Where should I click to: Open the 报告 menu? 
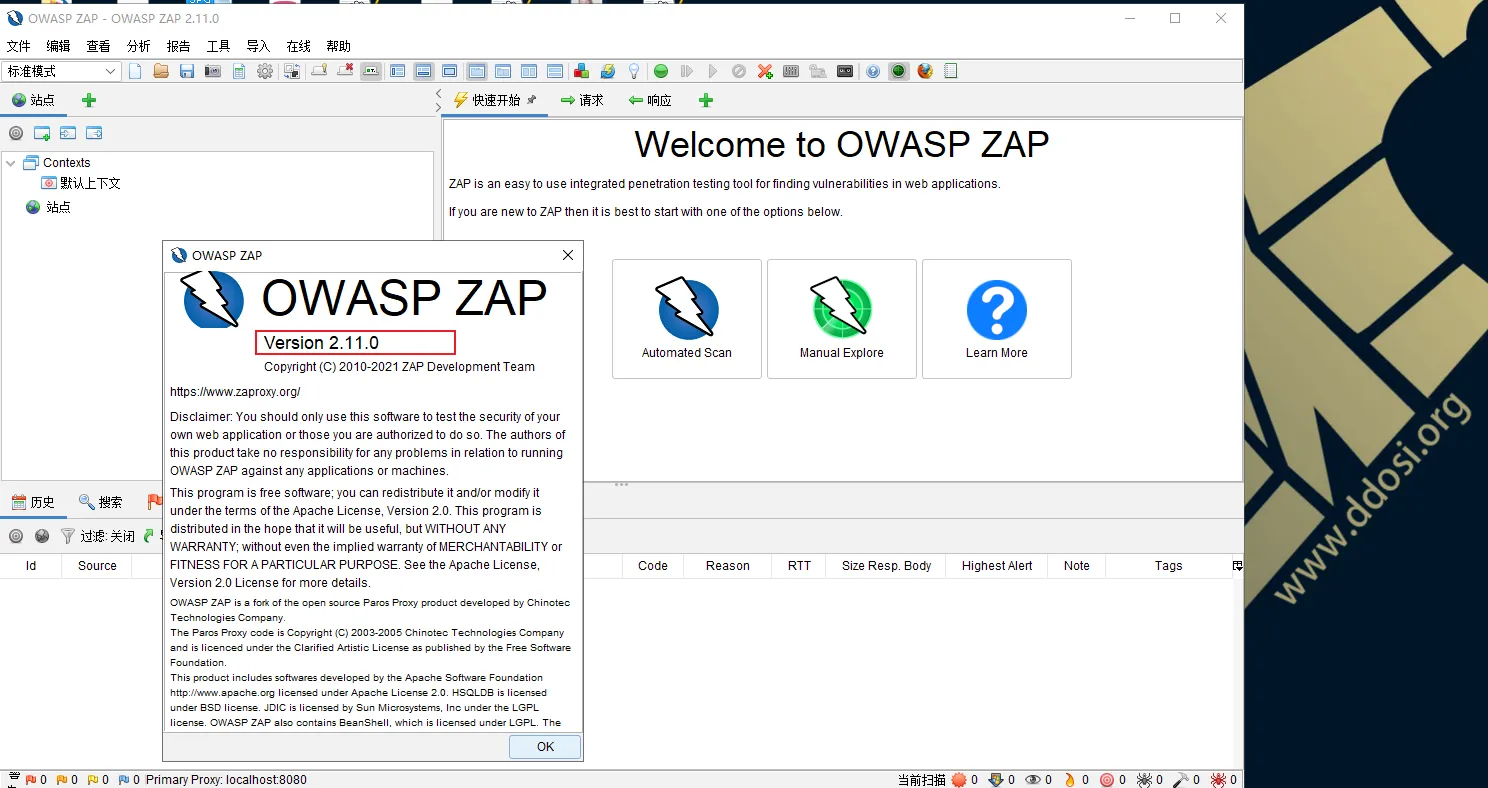pos(179,46)
